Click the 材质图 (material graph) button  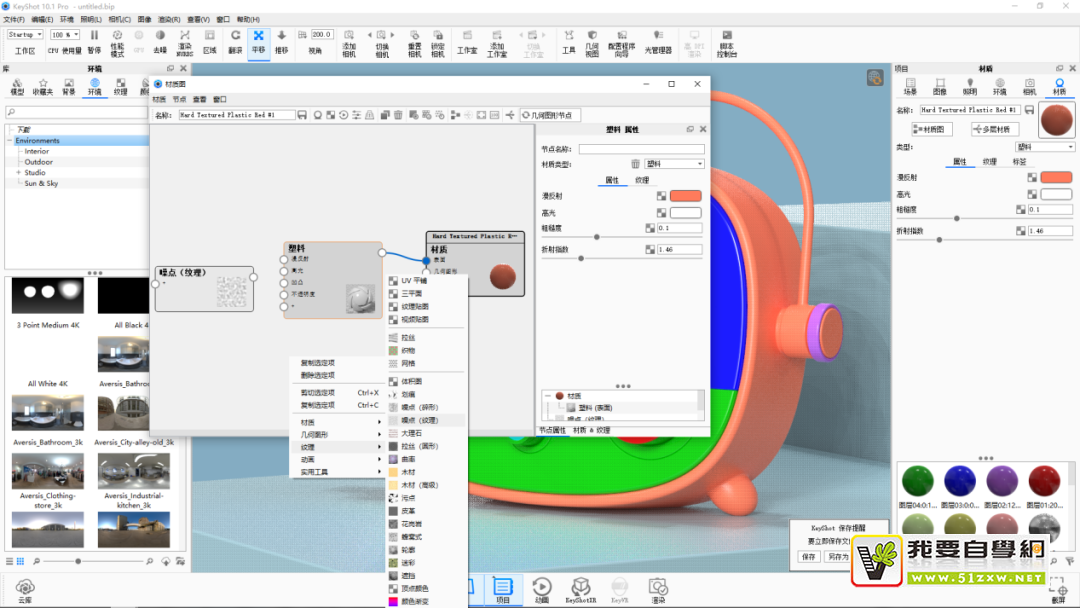click(933, 129)
